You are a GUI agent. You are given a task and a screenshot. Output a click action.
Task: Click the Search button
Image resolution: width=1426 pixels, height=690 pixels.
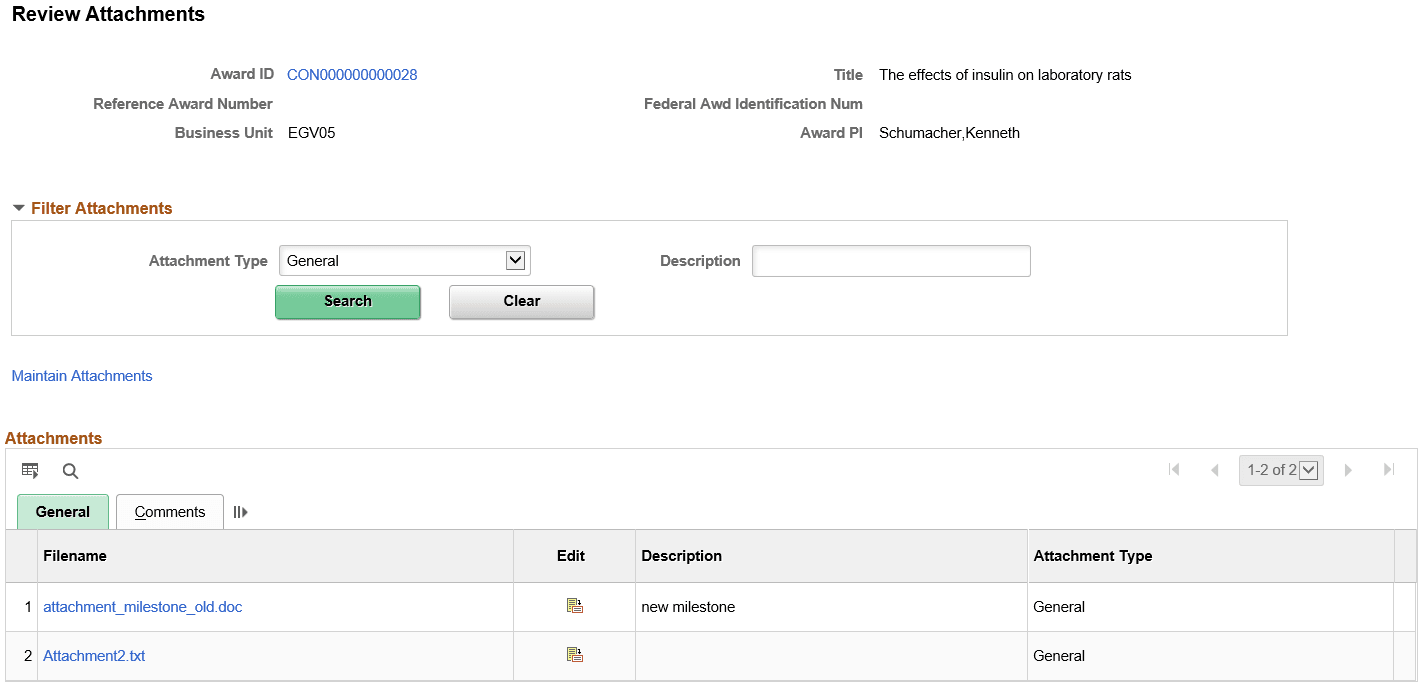[347, 301]
